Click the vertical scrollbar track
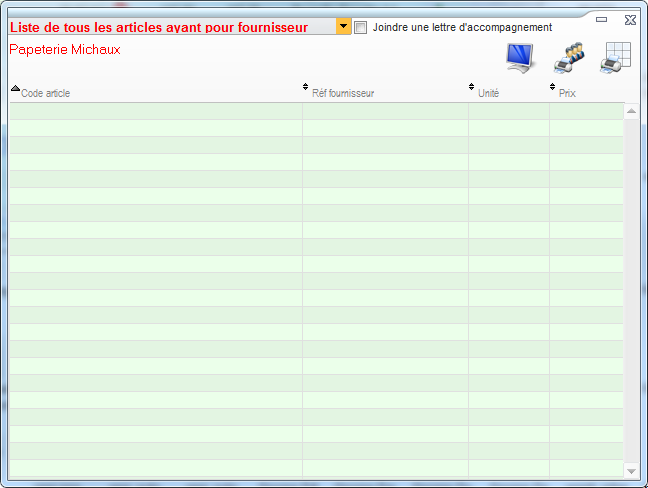Viewport: 648px width, 488px height. pos(631,290)
